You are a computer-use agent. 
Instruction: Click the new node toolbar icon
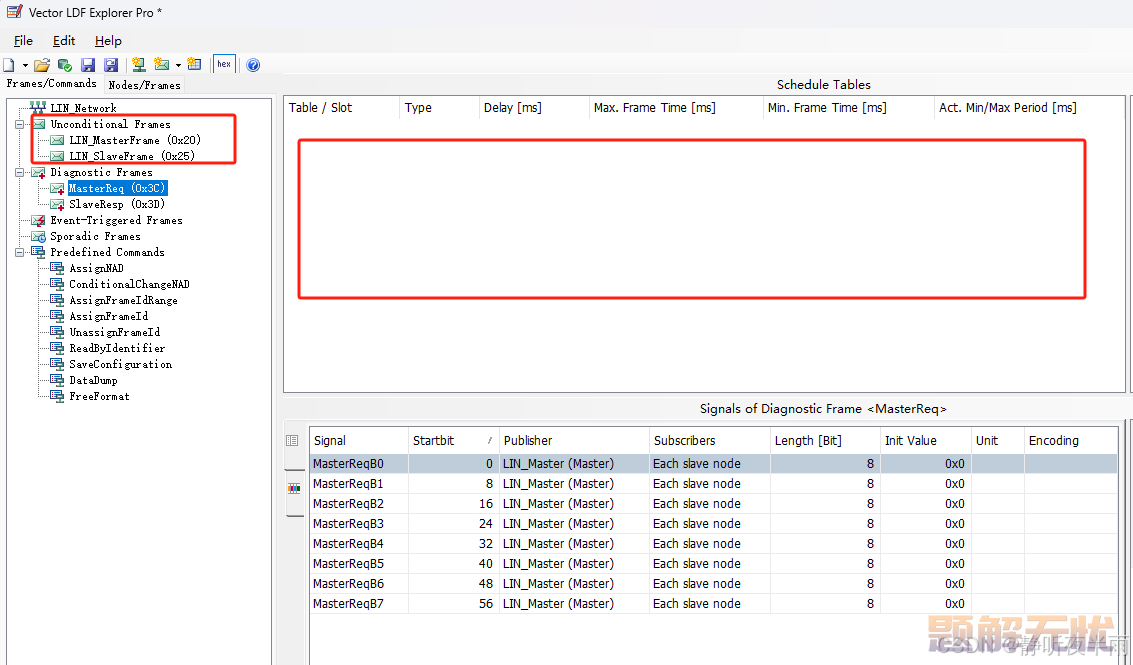(x=139, y=65)
